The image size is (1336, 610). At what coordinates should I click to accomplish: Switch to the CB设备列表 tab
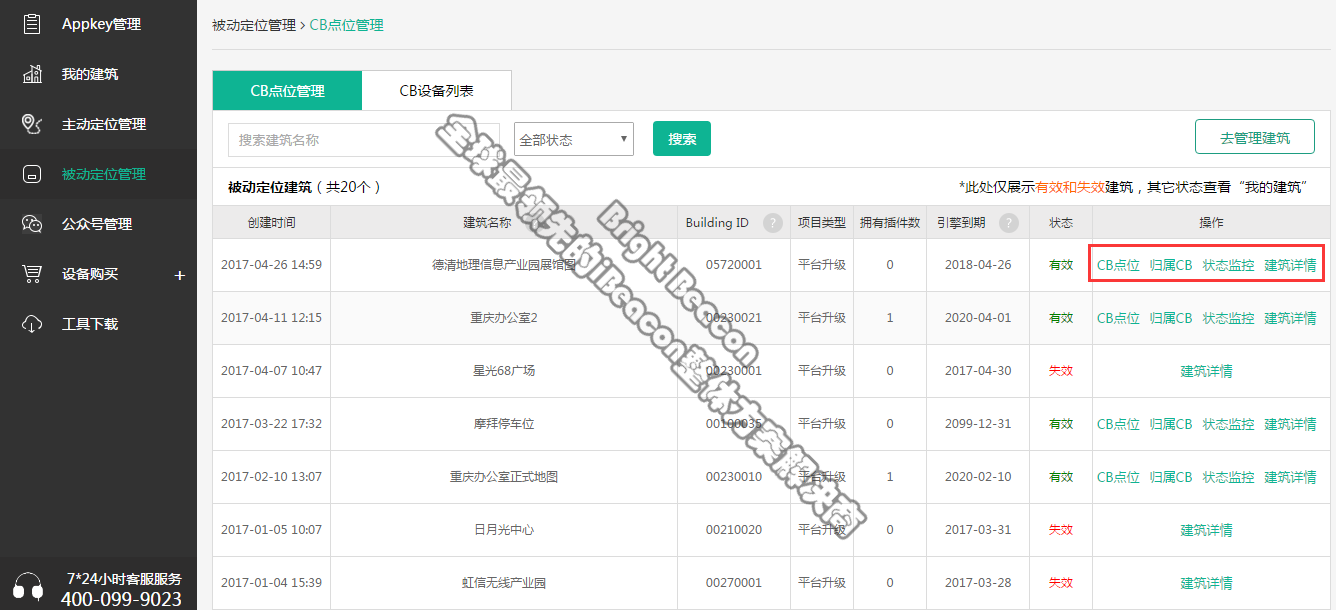(x=437, y=90)
